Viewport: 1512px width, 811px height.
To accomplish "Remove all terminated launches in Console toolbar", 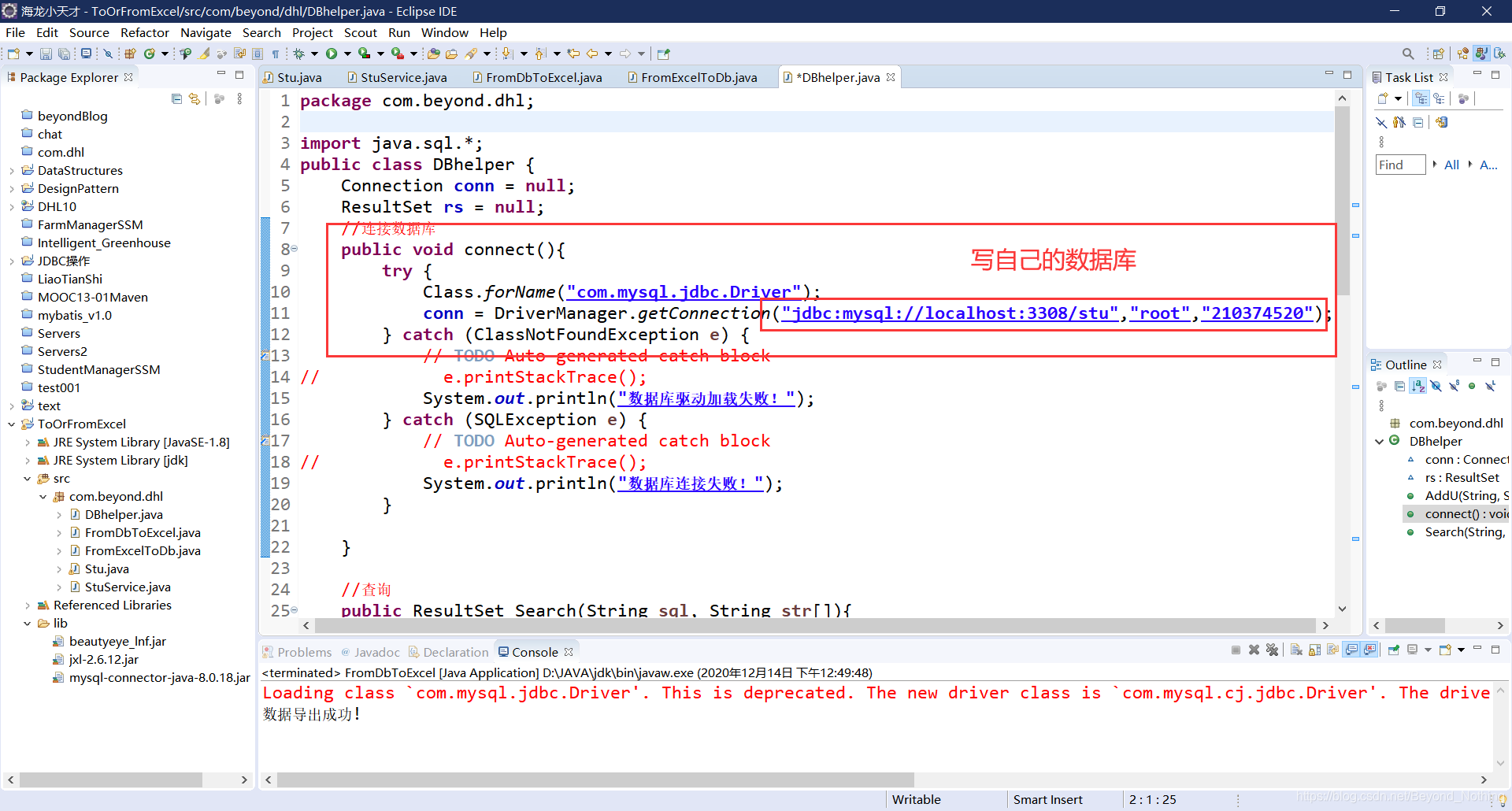I will [x=1273, y=650].
